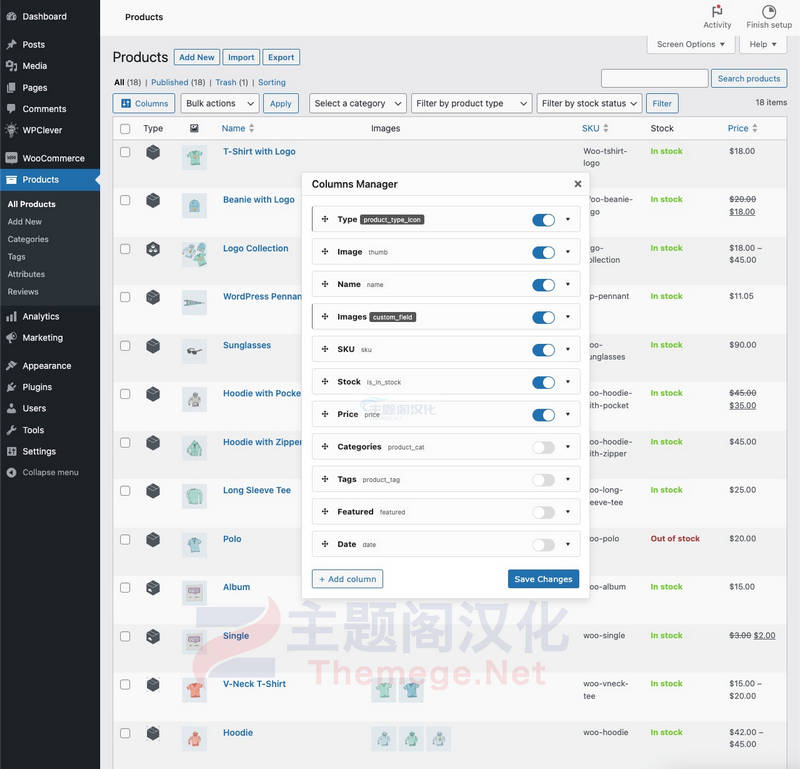Click the WooCommerce logo icon in sidebar

[11, 158]
